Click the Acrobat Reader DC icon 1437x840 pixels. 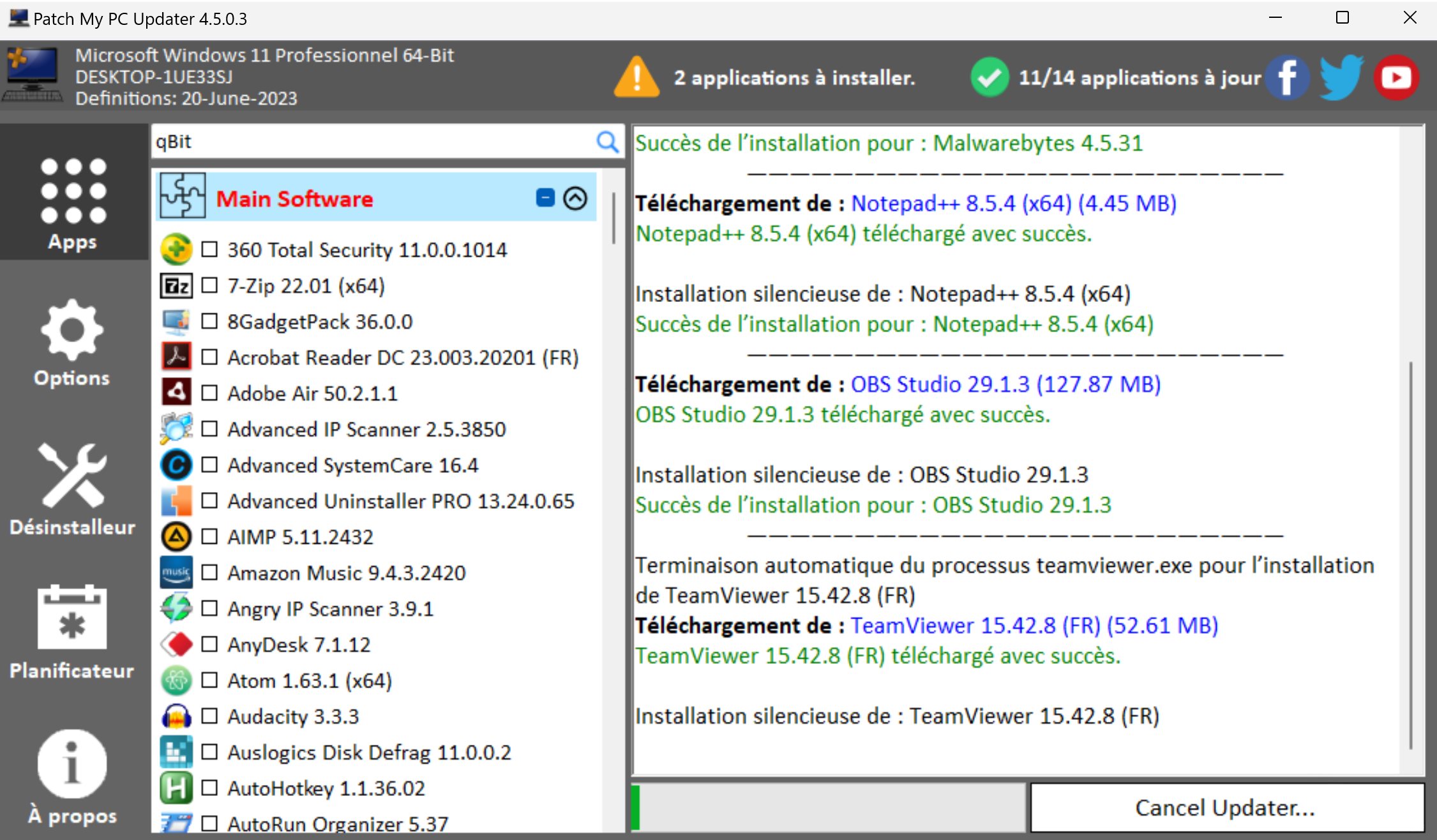coord(176,357)
